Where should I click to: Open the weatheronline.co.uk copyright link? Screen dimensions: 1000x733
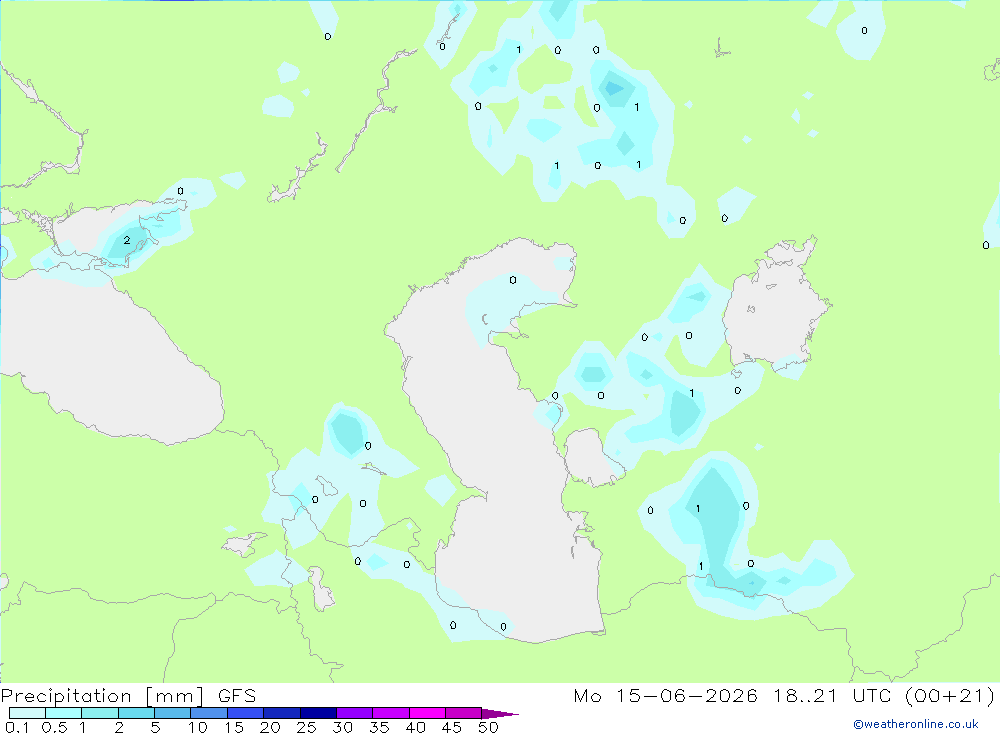click(916, 724)
